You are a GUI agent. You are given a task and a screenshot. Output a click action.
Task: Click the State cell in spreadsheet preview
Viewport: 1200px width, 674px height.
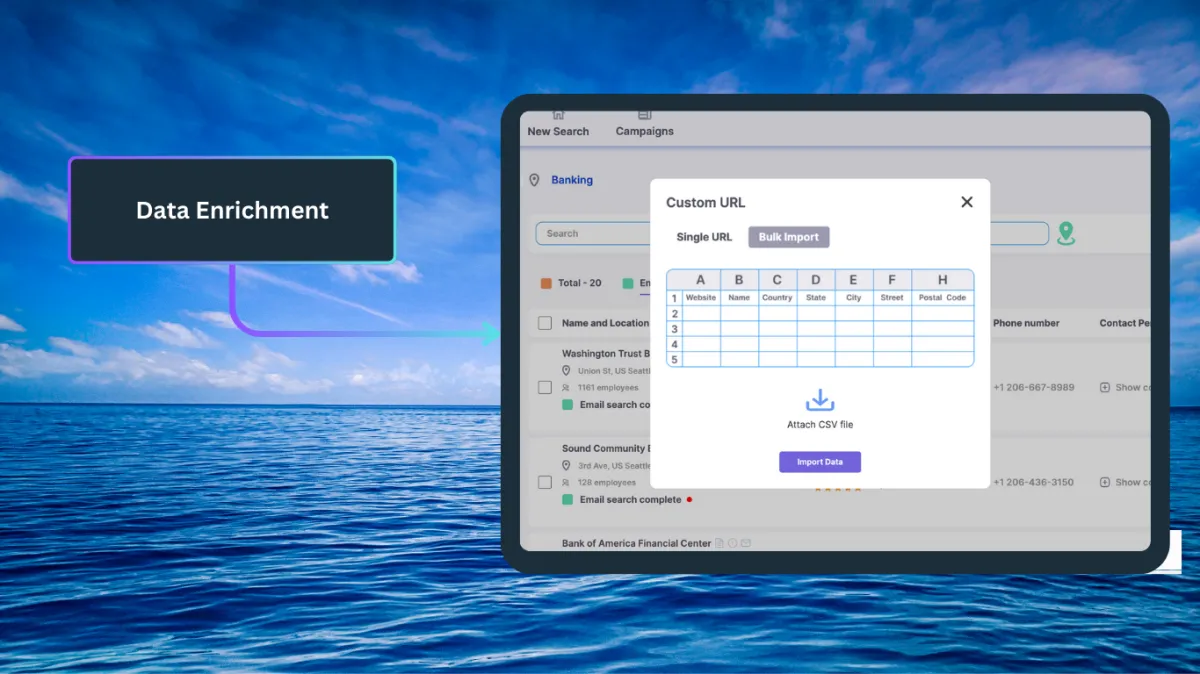click(816, 298)
